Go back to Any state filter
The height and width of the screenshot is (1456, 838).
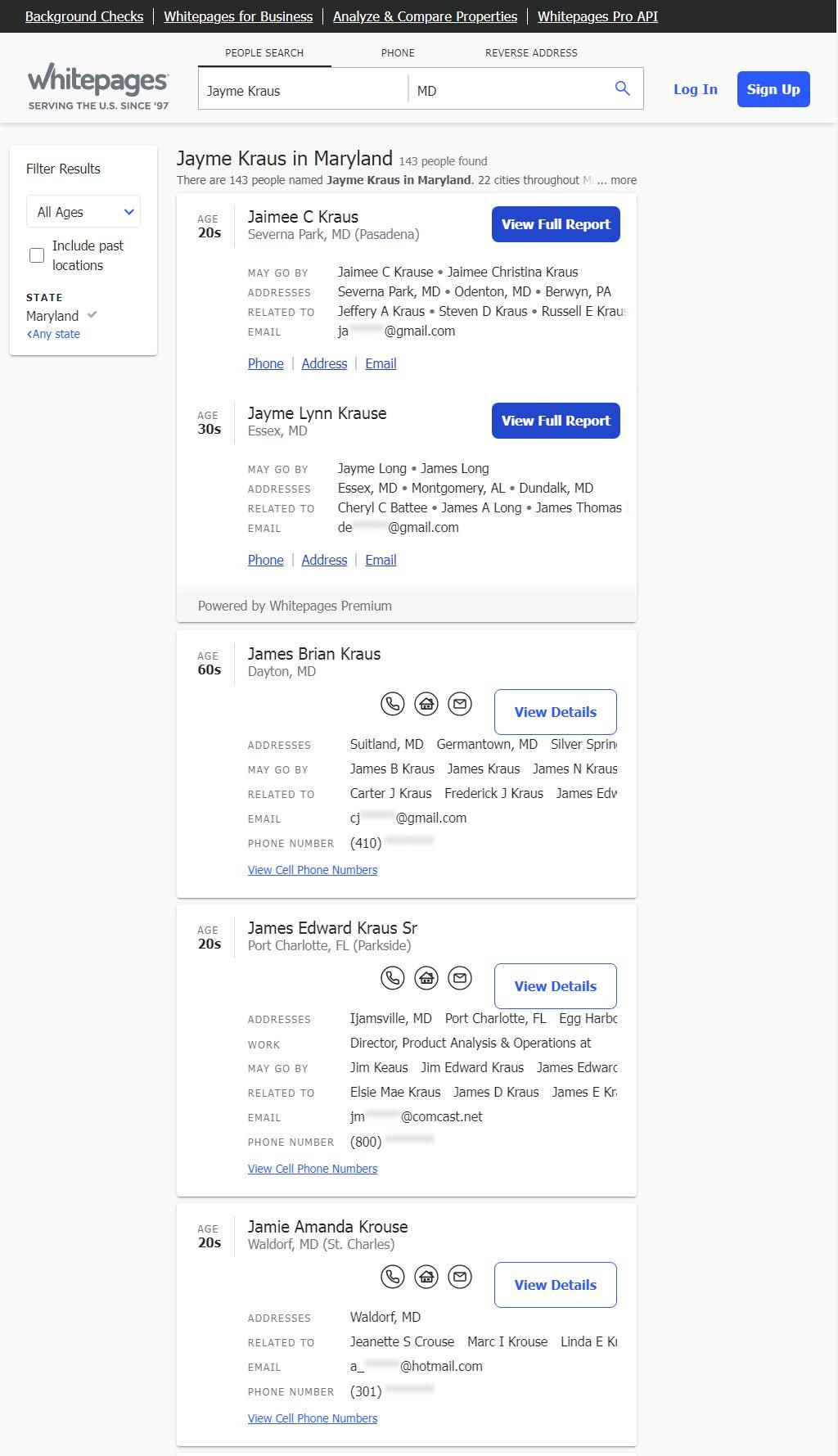click(x=54, y=334)
